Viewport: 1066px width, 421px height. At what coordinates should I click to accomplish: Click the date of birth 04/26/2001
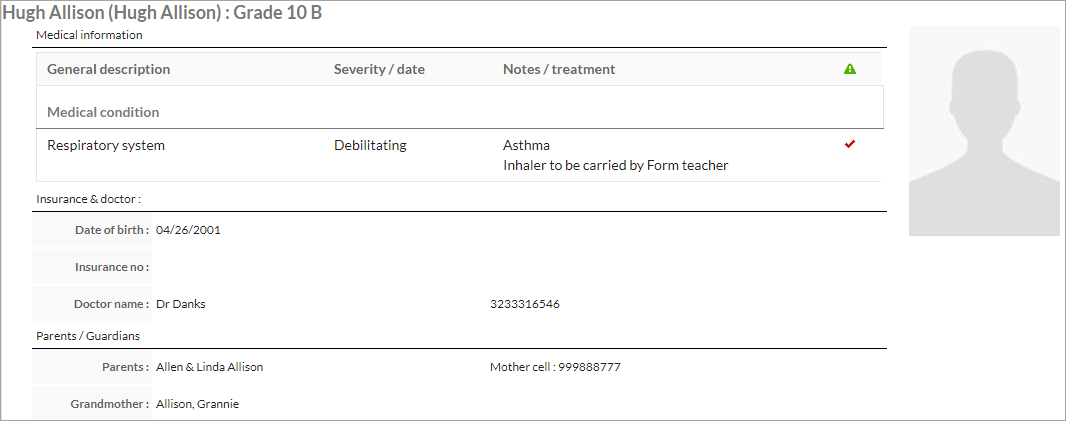click(x=188, y=230)
